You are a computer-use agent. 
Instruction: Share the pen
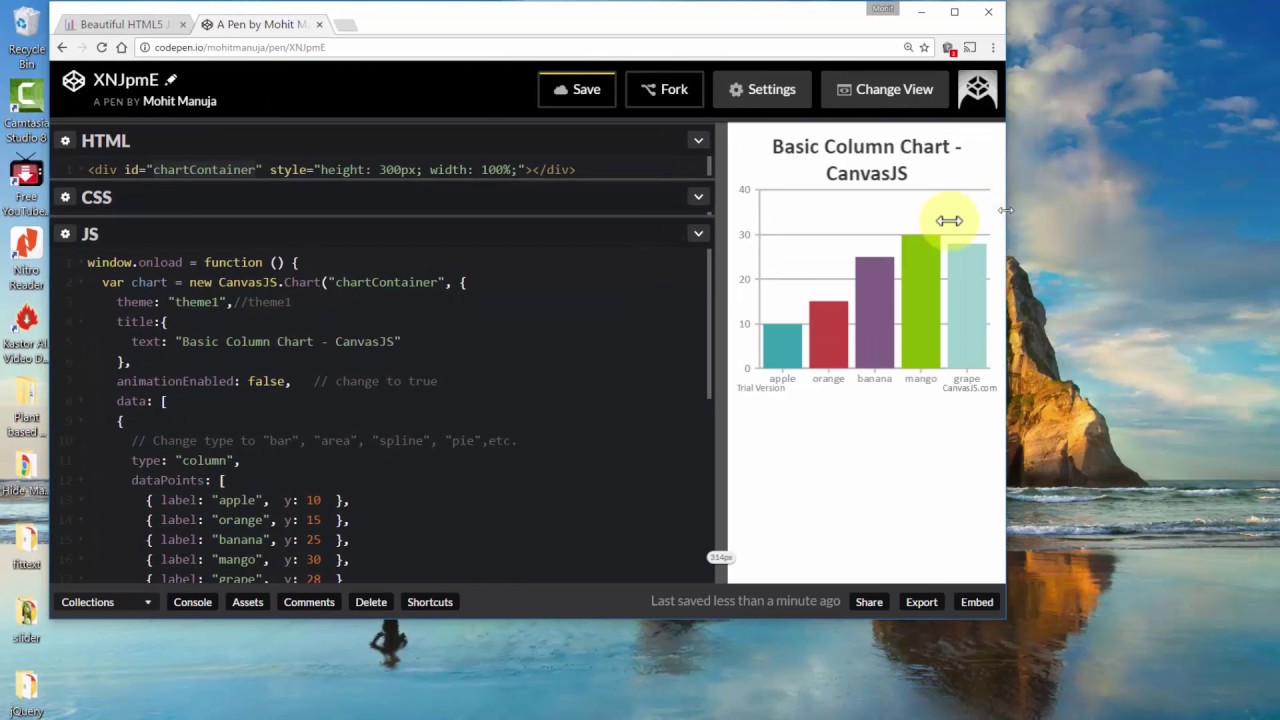[x=869, y=602]
